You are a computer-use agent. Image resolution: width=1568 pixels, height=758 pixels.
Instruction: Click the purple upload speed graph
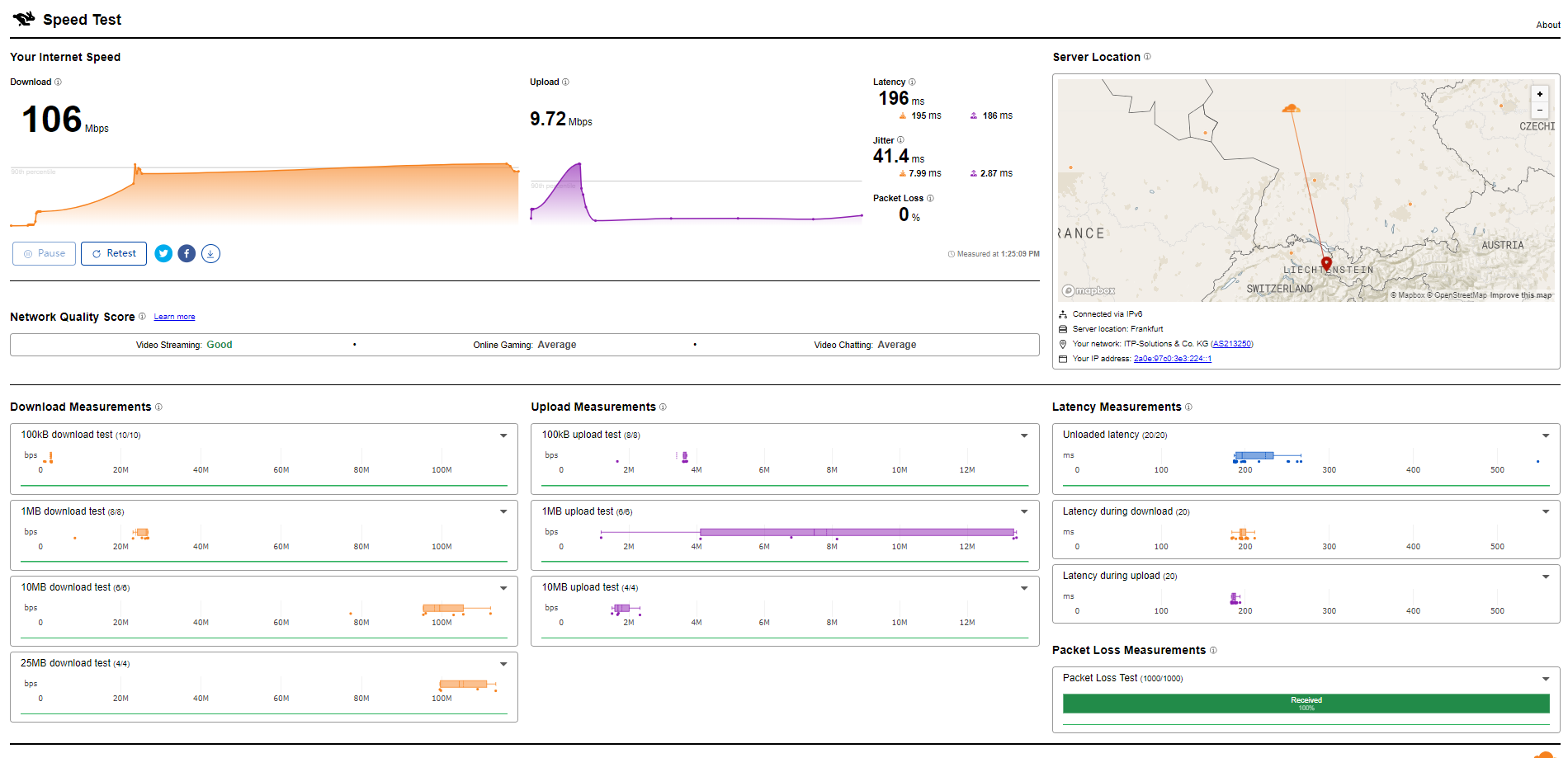[696, 194]
